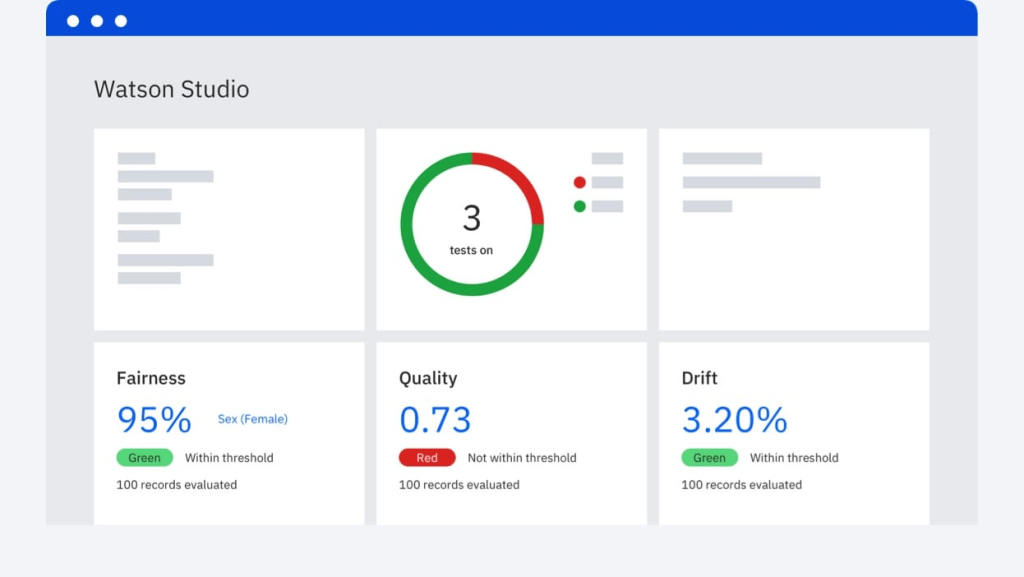Viewport: 1024px width, 577px height.
Task: Click the tests on center label of the gauge
Action: [472, 250]
